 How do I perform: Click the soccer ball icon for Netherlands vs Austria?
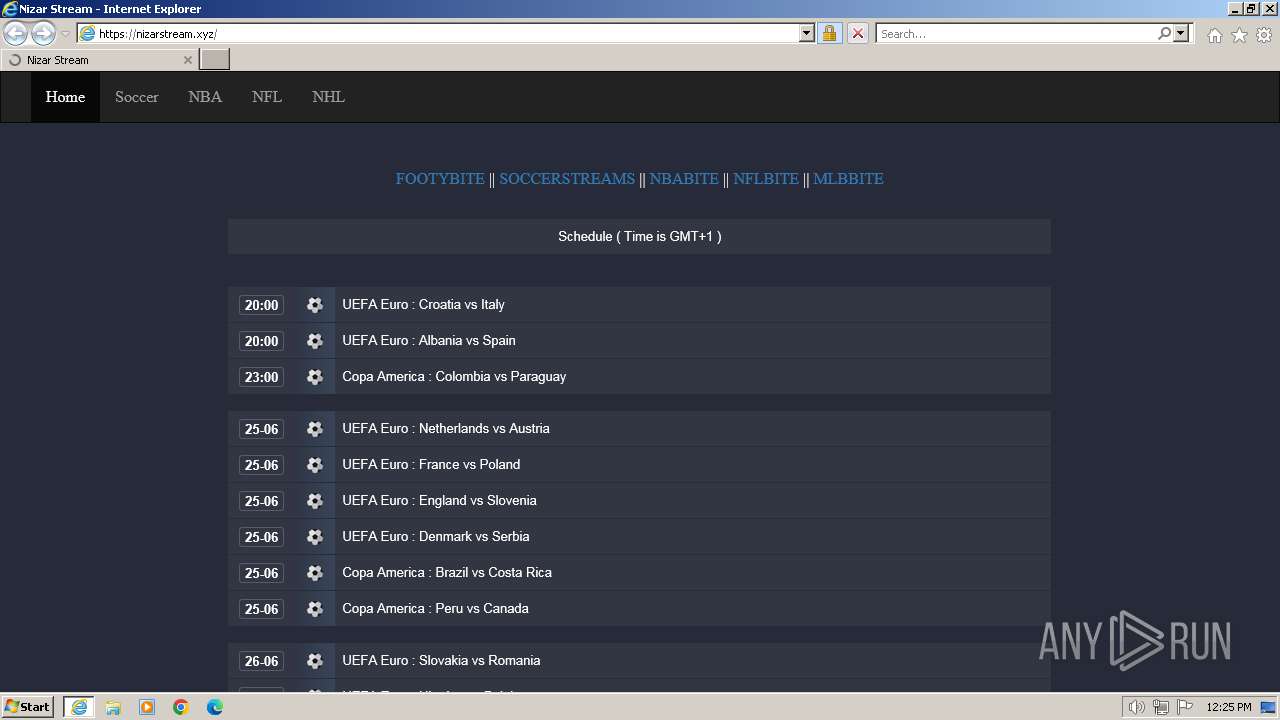(315, 429)
